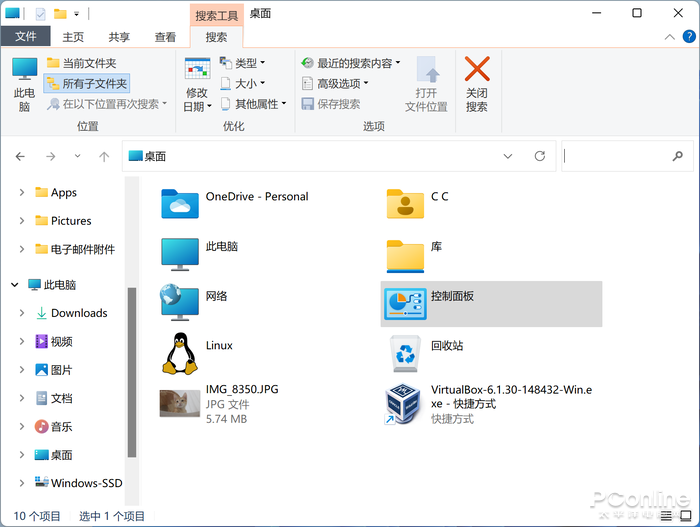Select 文档 in the navigation pane
The height and width of the screenshot is (527, 700).
point(54,398)
